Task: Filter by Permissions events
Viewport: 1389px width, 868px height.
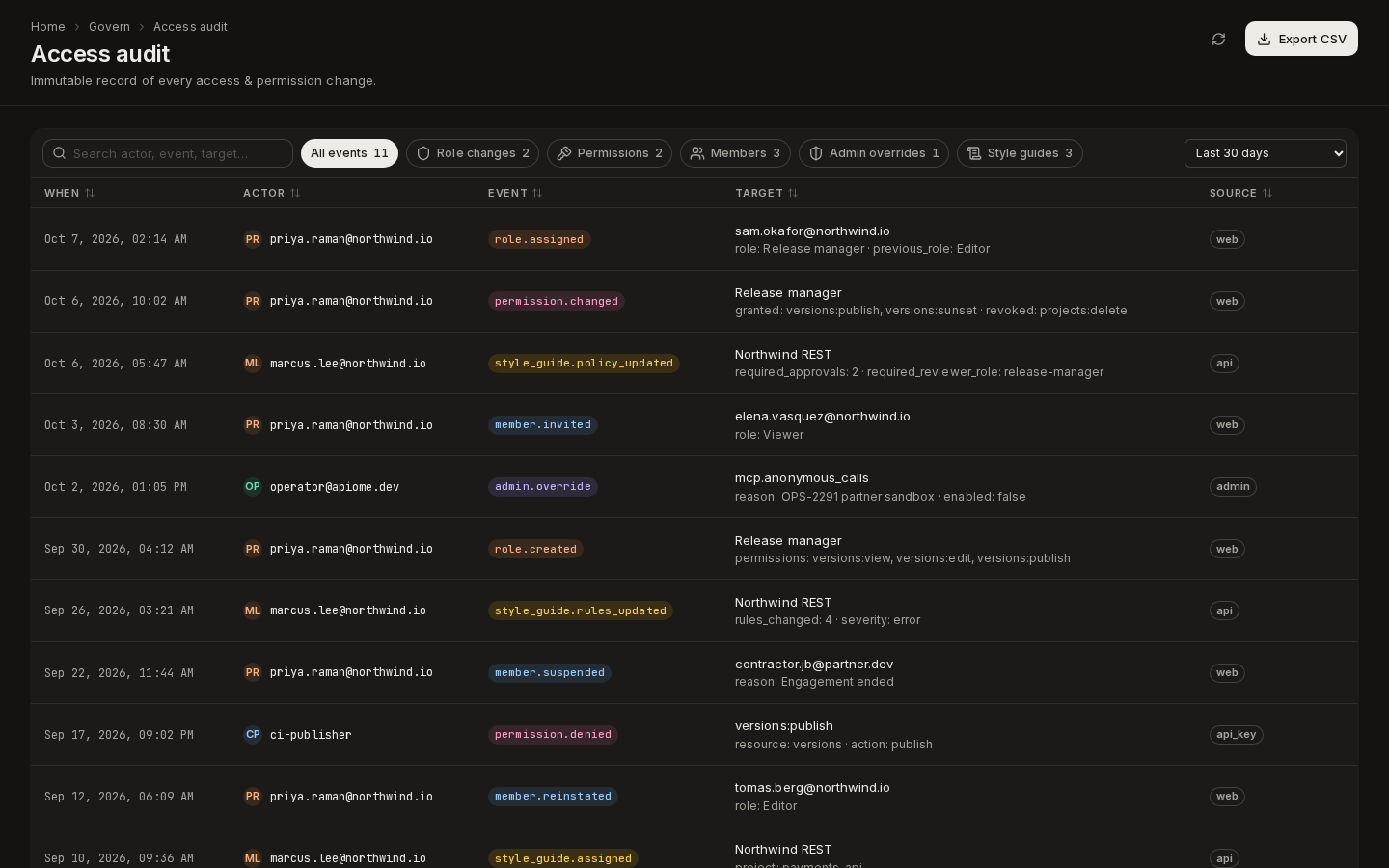Action: [610, 153]
